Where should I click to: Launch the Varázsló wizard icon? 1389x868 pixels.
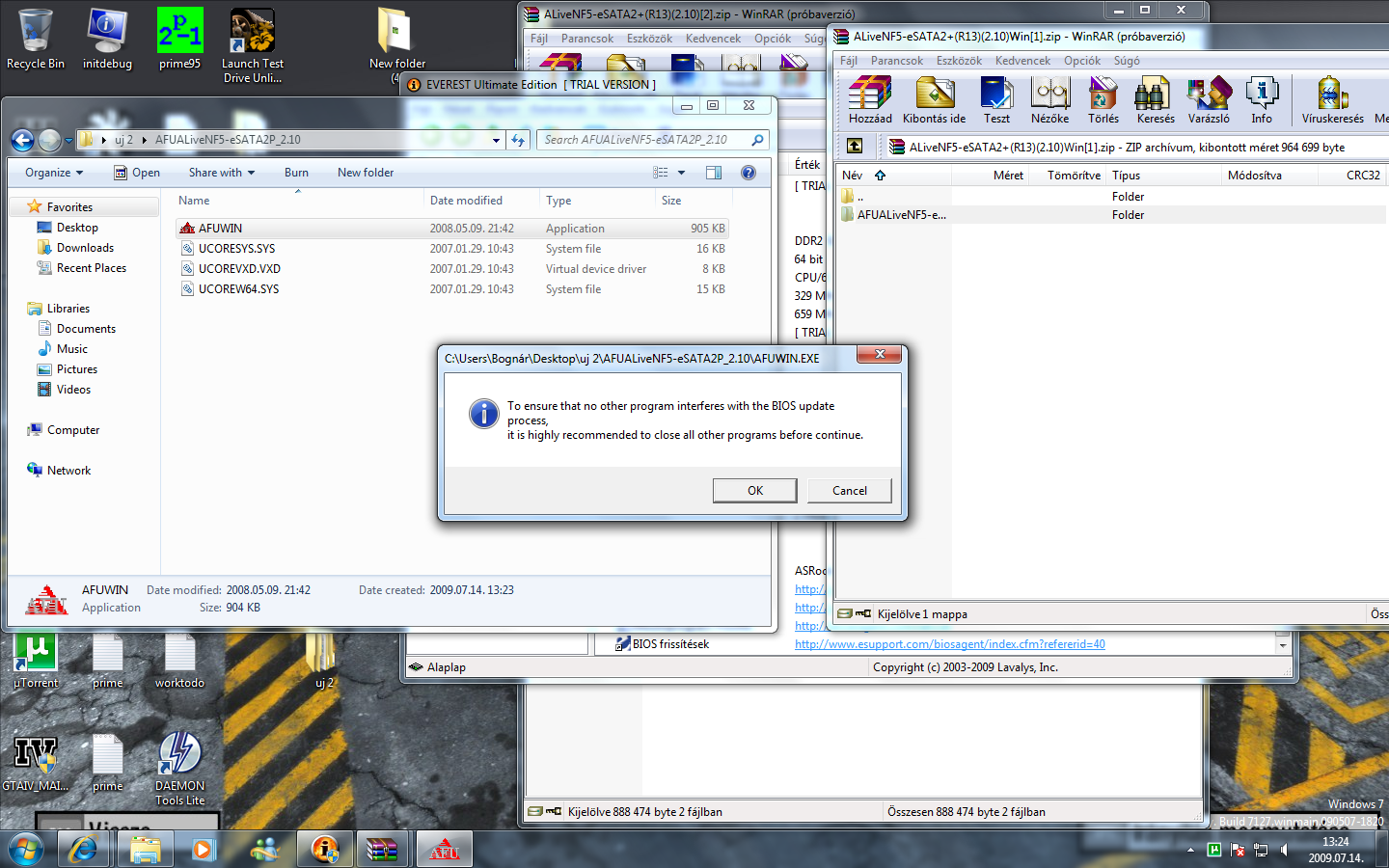[x=1209, y=100]
